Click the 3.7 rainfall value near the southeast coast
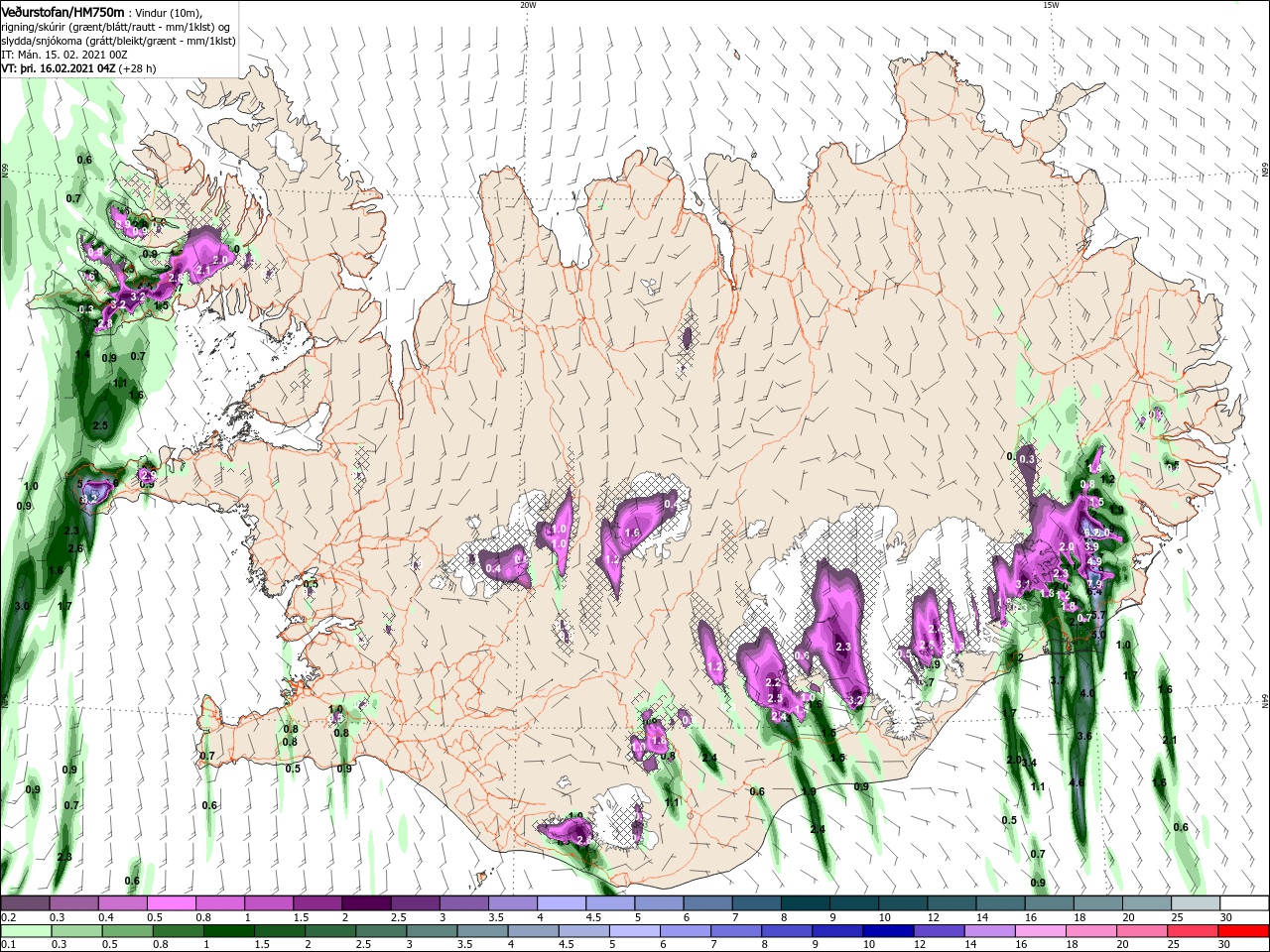Viewport: 1270px width, 952px height. [1058, 680]
